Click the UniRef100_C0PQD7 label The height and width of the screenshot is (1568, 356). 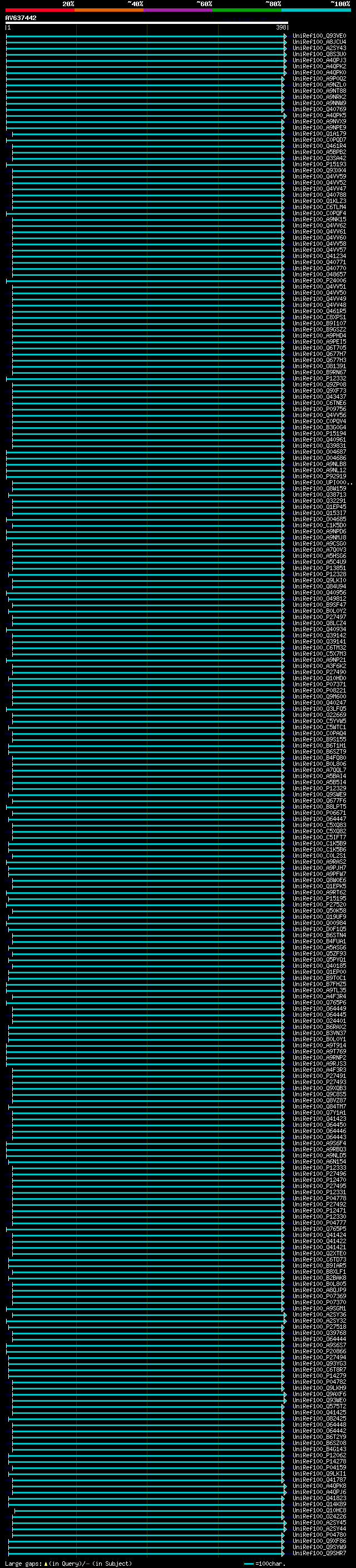(x=319, y=140)
